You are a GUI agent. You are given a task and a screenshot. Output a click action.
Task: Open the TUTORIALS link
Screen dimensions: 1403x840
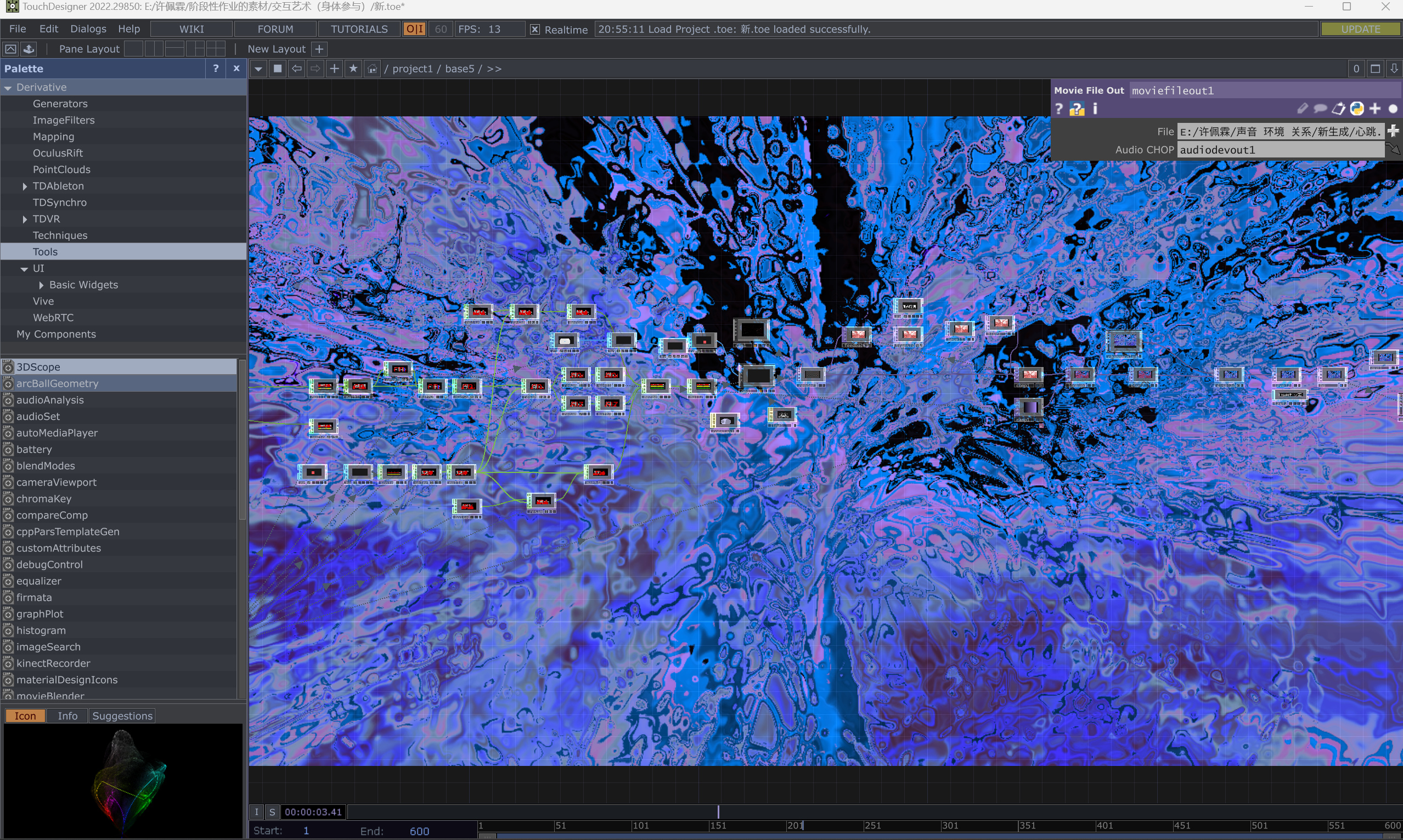coord(359,30)
